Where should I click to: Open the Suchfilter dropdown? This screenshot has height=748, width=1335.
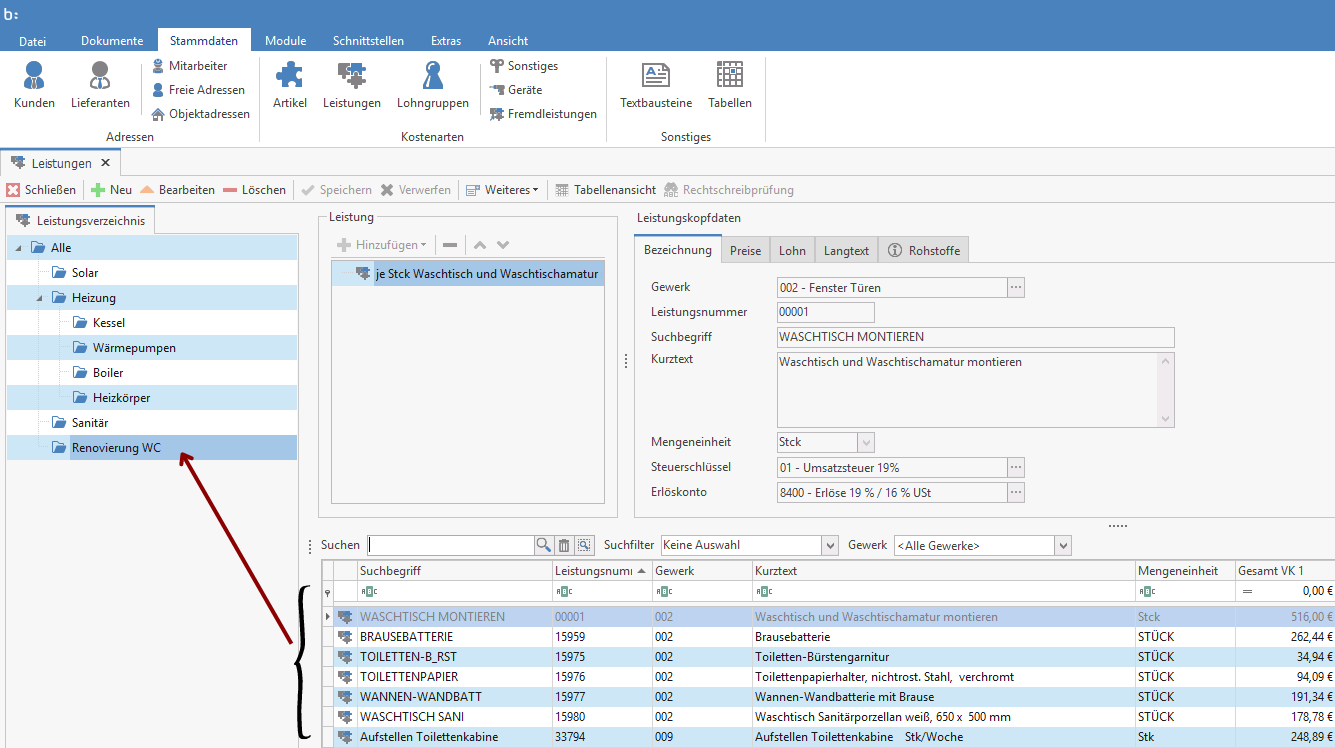coord(829,545)
